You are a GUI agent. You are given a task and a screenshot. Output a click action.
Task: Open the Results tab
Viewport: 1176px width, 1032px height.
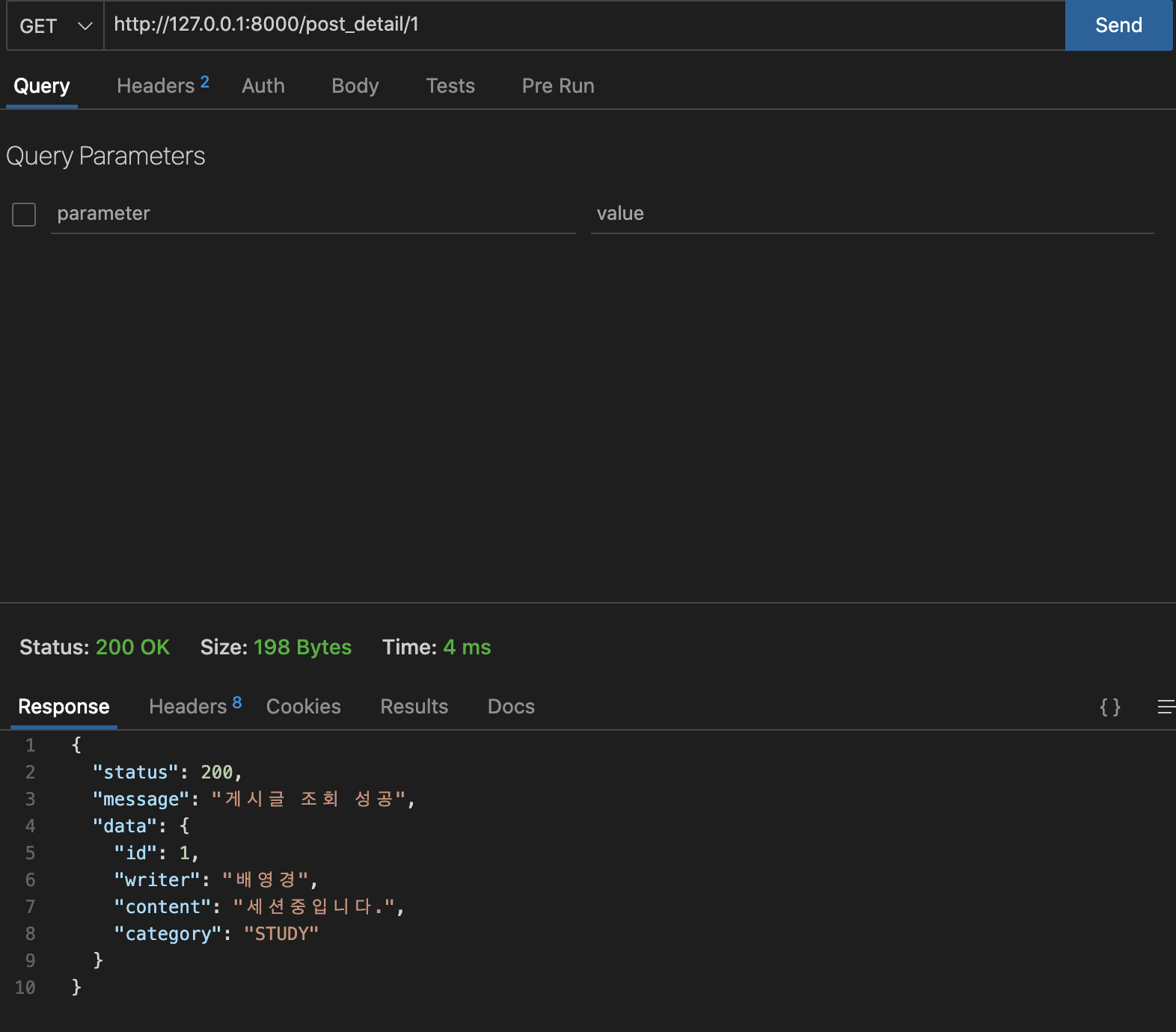pos(414,707)
